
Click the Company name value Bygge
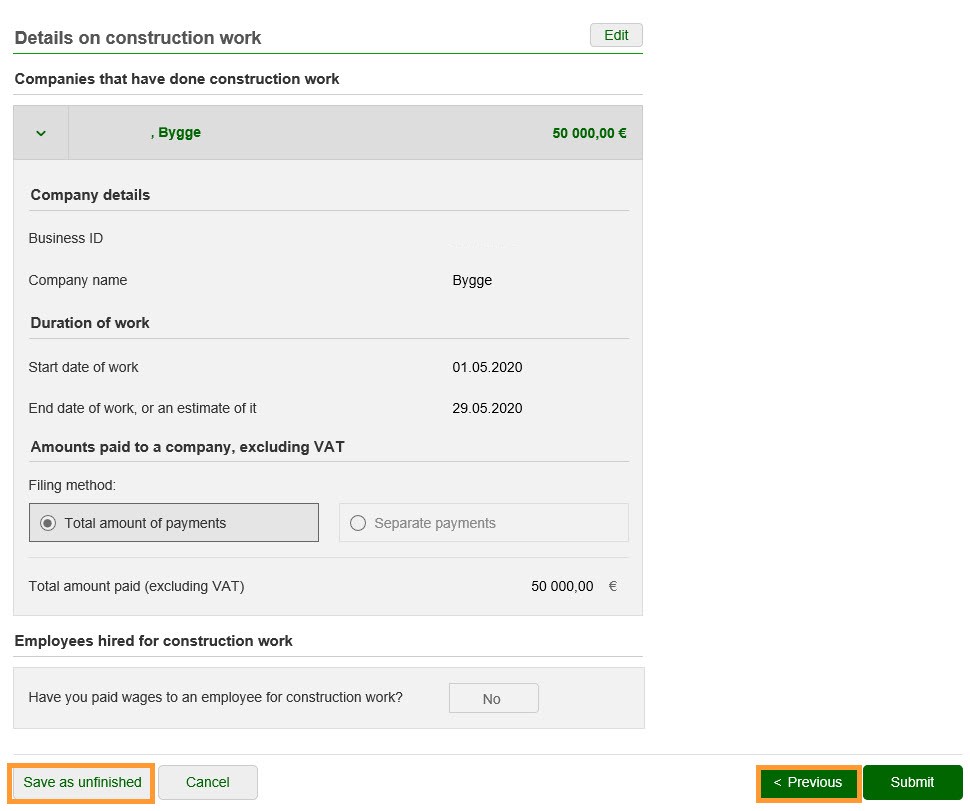pos(472,280)
